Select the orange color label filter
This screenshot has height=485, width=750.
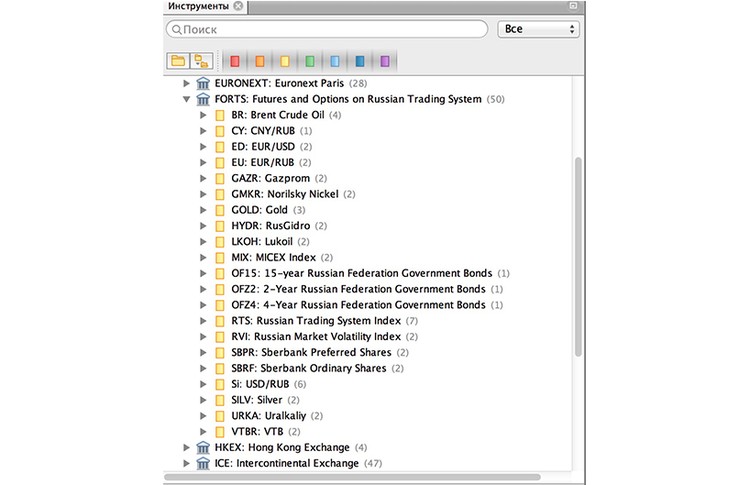point(260,61)
